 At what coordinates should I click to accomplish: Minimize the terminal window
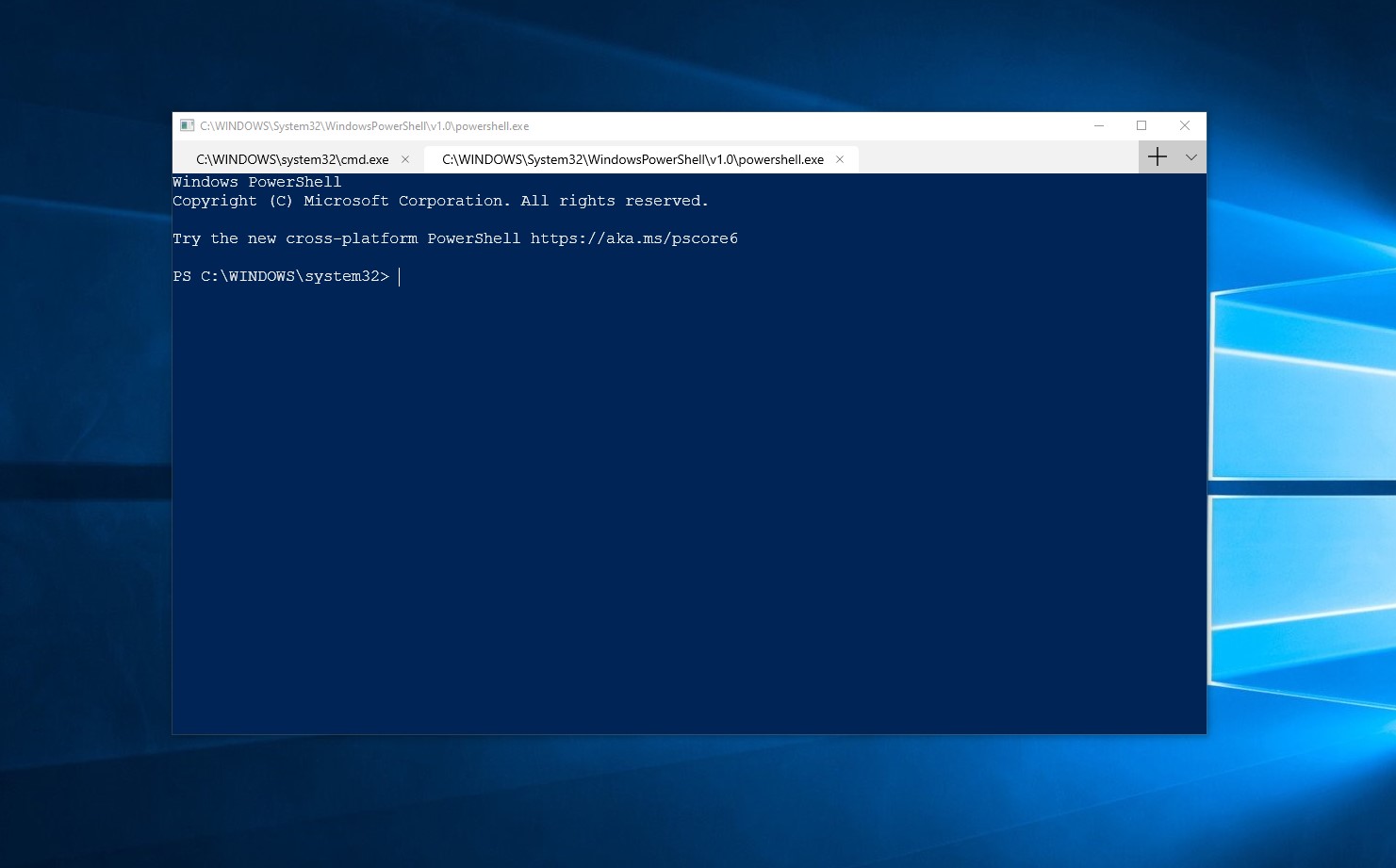click(x=1099, y=125)
